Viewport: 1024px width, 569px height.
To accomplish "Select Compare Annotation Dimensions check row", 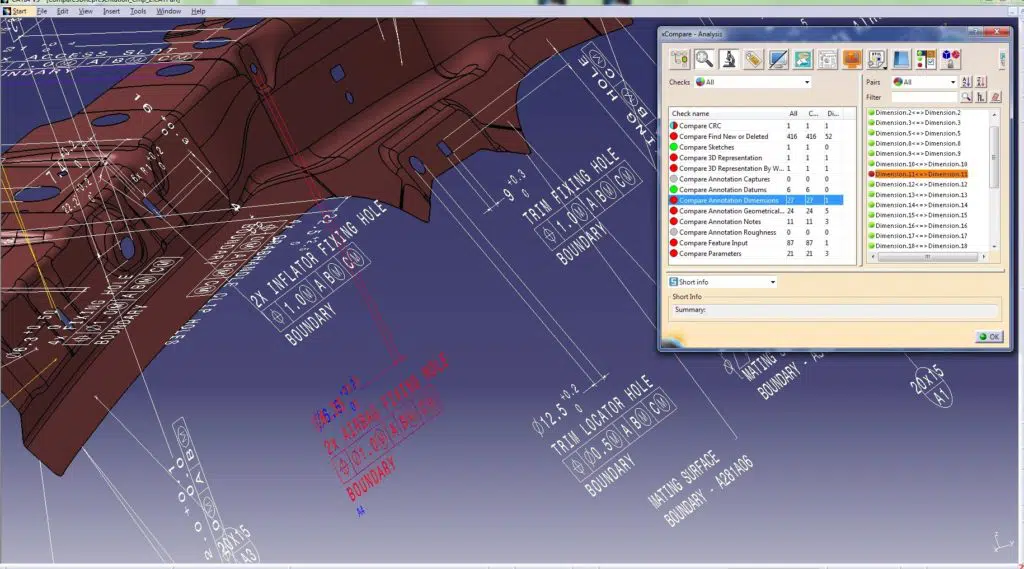I will tap(756, 201).
